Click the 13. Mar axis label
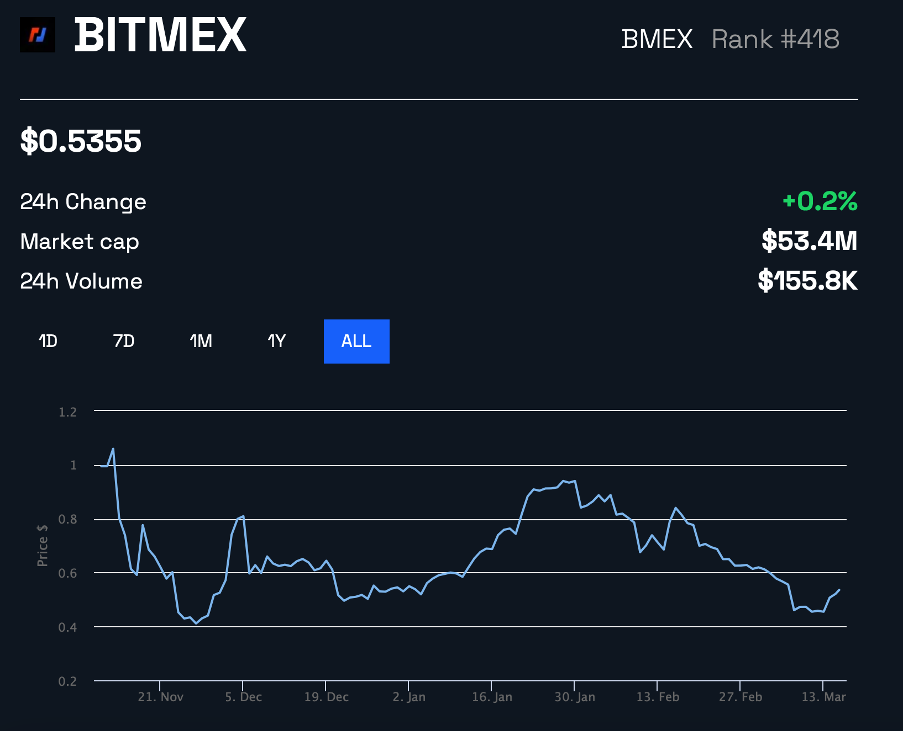 [822, 697]
